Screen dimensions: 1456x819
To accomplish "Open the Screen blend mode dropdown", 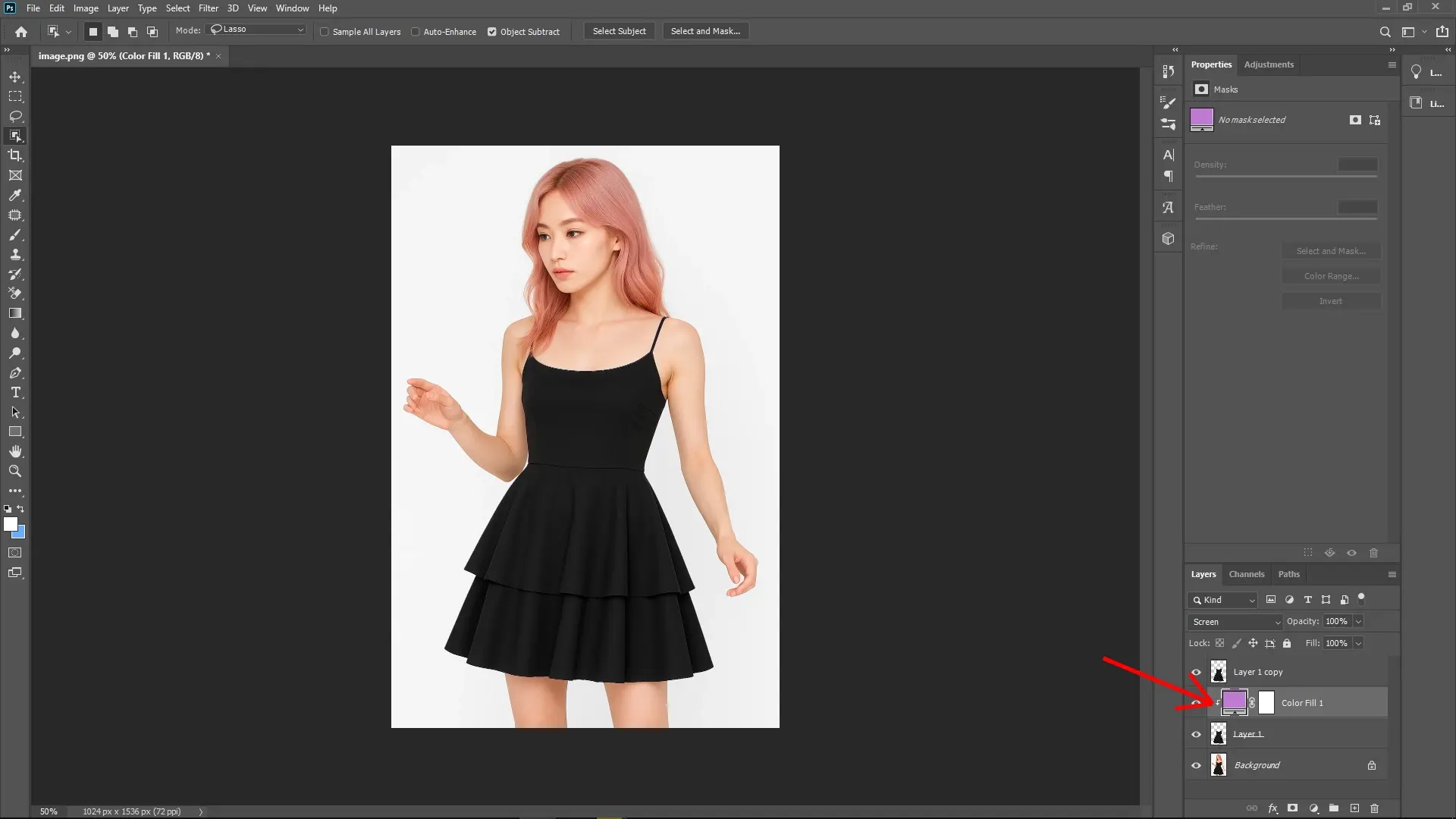I will point(1234,621).
